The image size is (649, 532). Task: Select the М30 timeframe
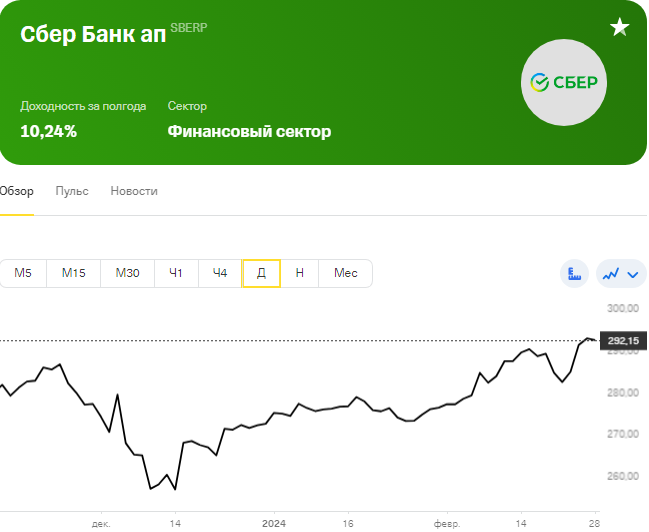127,273
